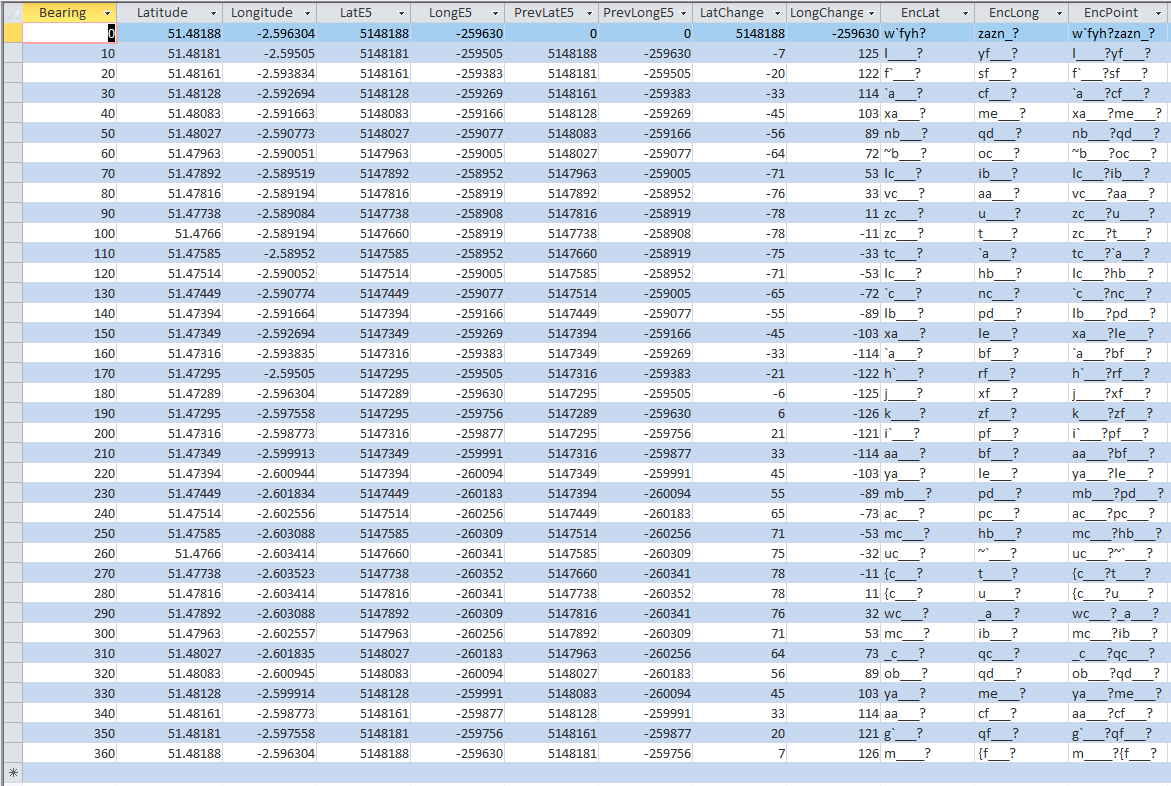This screenshot has height=786, width=1171.
Task: Select the EncLat column header label
Action: 920,13
